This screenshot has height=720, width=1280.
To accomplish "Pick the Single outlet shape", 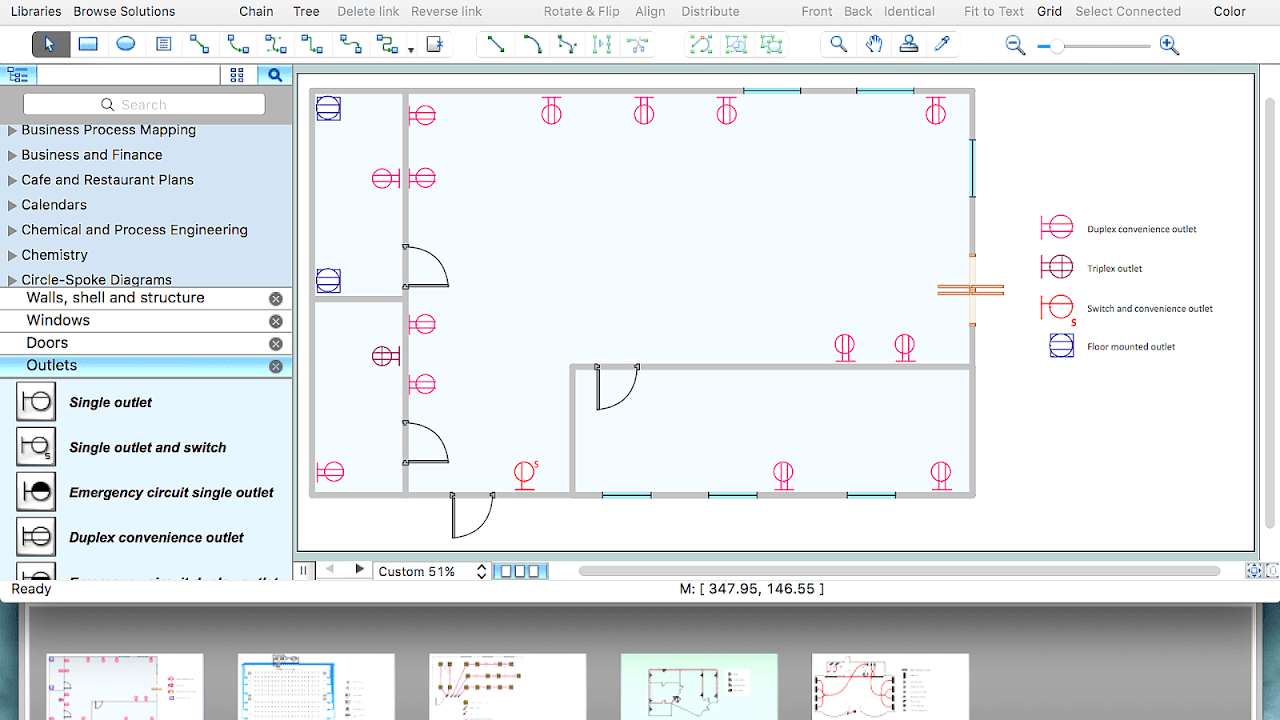I will (36, 402).
